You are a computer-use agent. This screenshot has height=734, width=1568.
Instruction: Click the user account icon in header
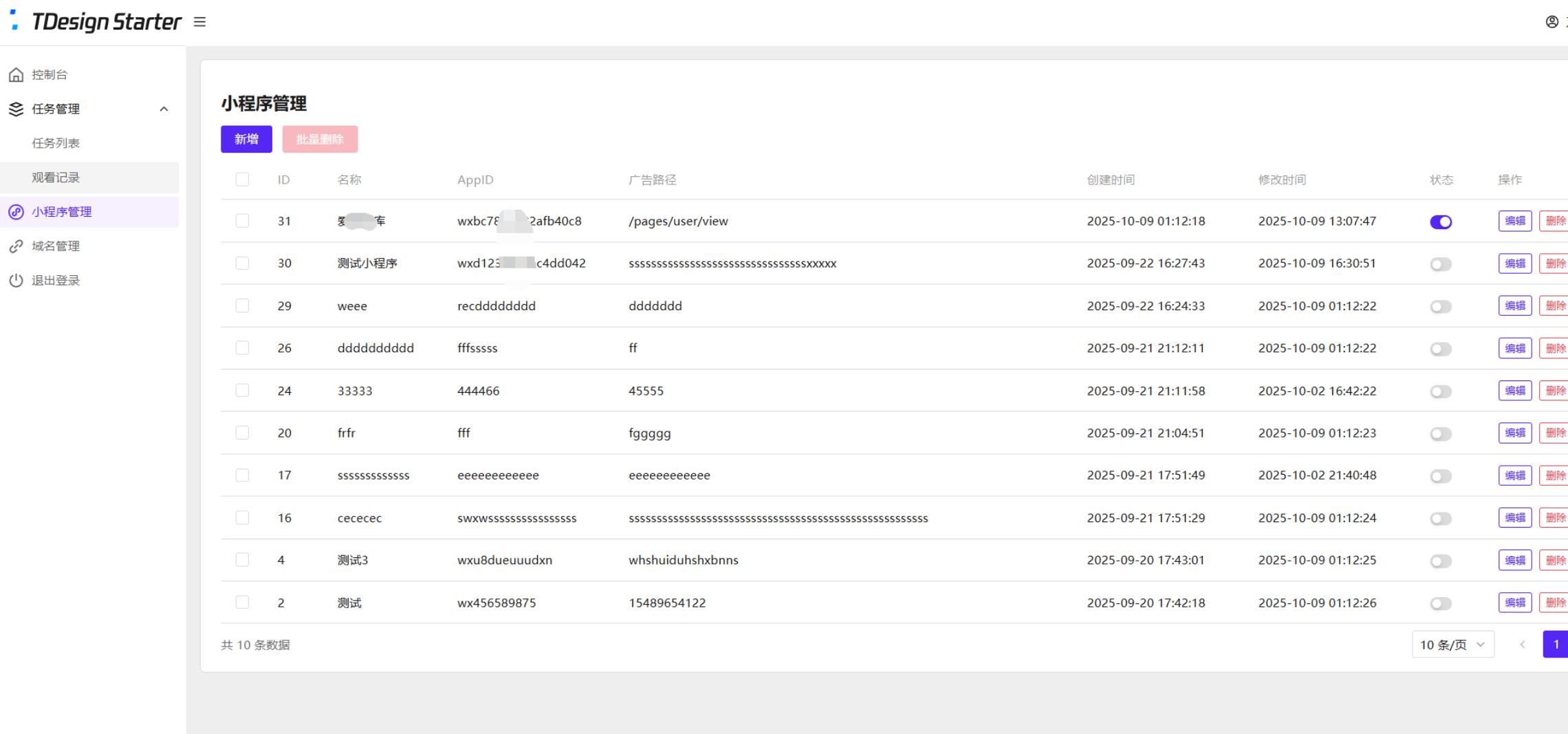tap(1551, 22)
